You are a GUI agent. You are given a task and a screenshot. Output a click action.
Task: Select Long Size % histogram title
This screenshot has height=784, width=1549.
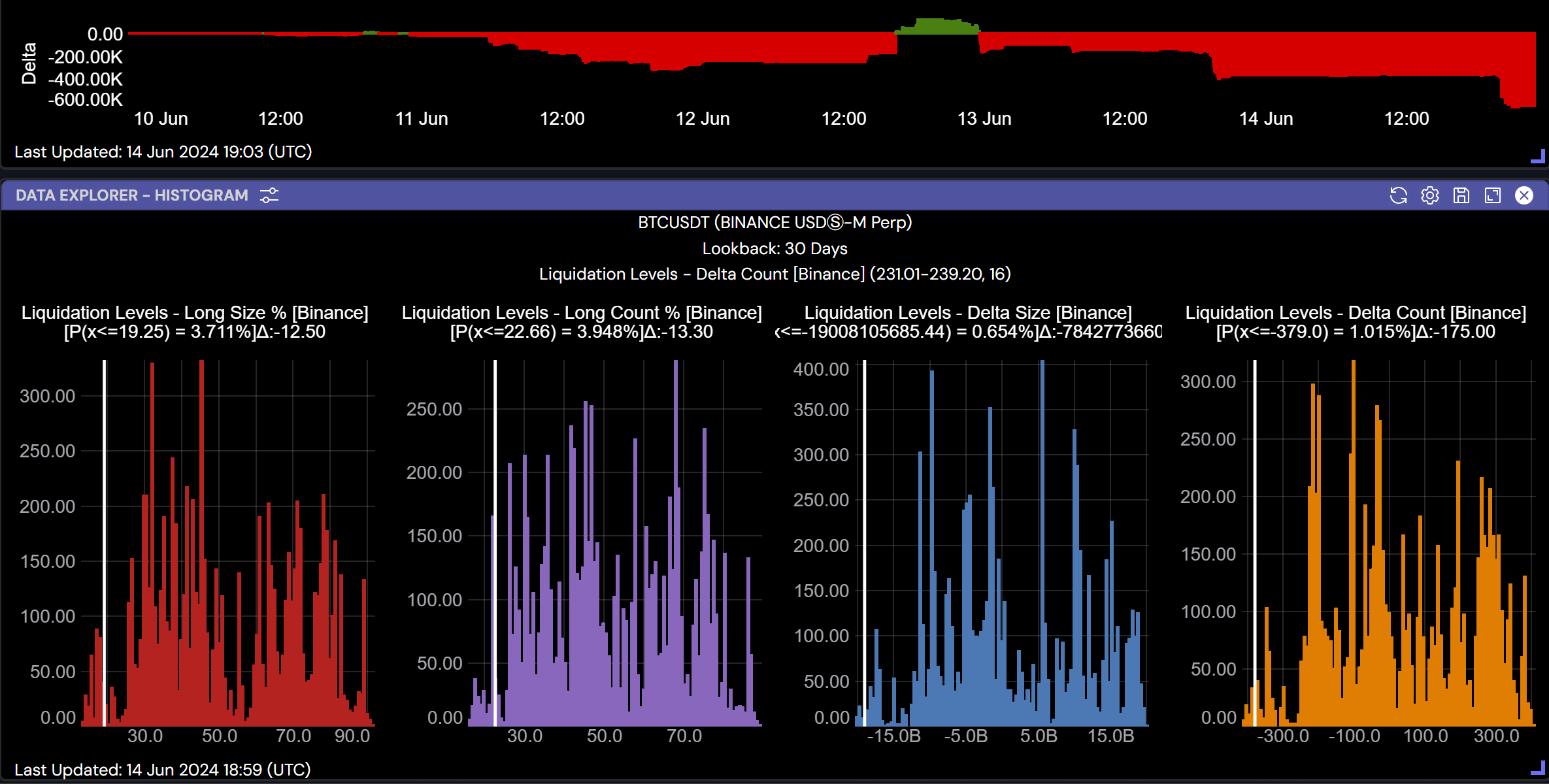coord(195,313)
